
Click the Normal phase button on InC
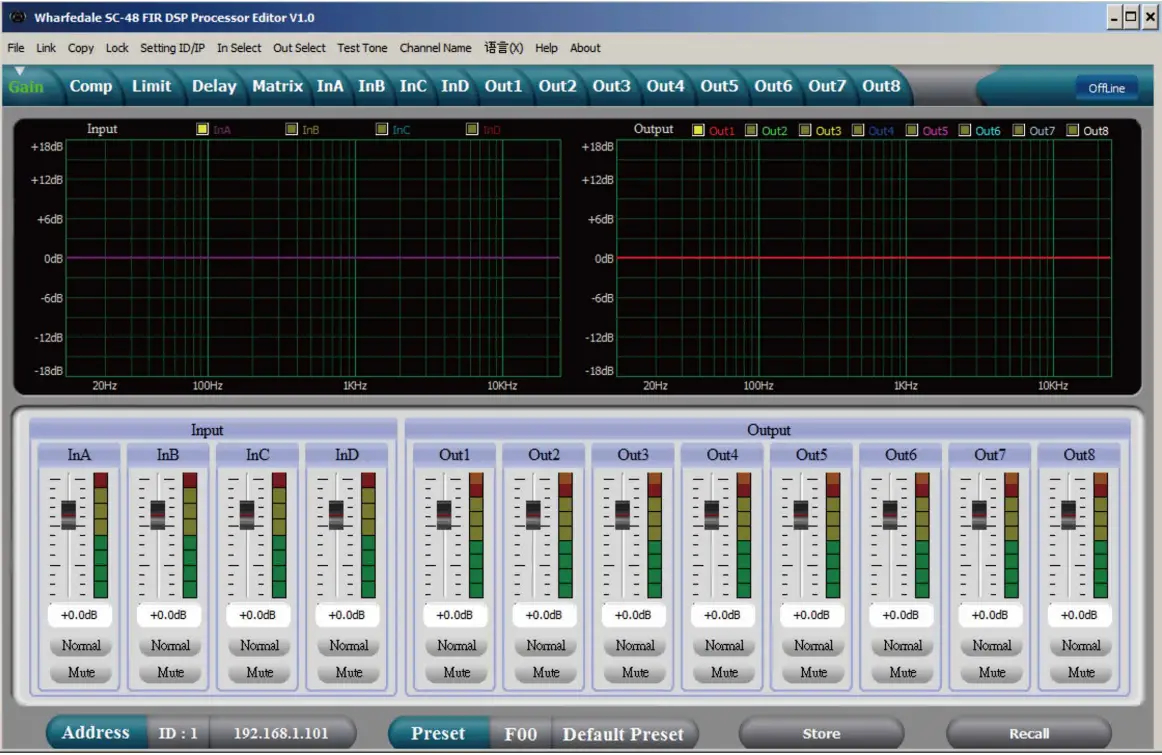258,645
